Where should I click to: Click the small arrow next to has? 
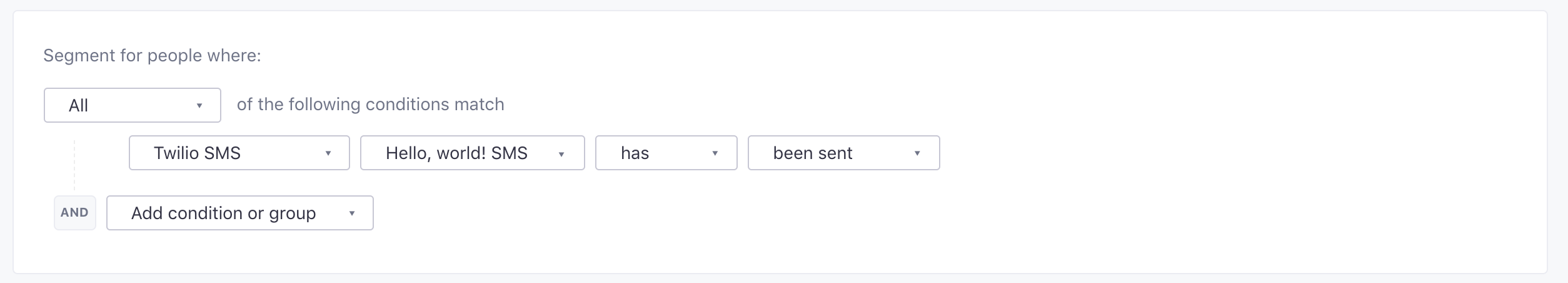click(x=715, y=153)
